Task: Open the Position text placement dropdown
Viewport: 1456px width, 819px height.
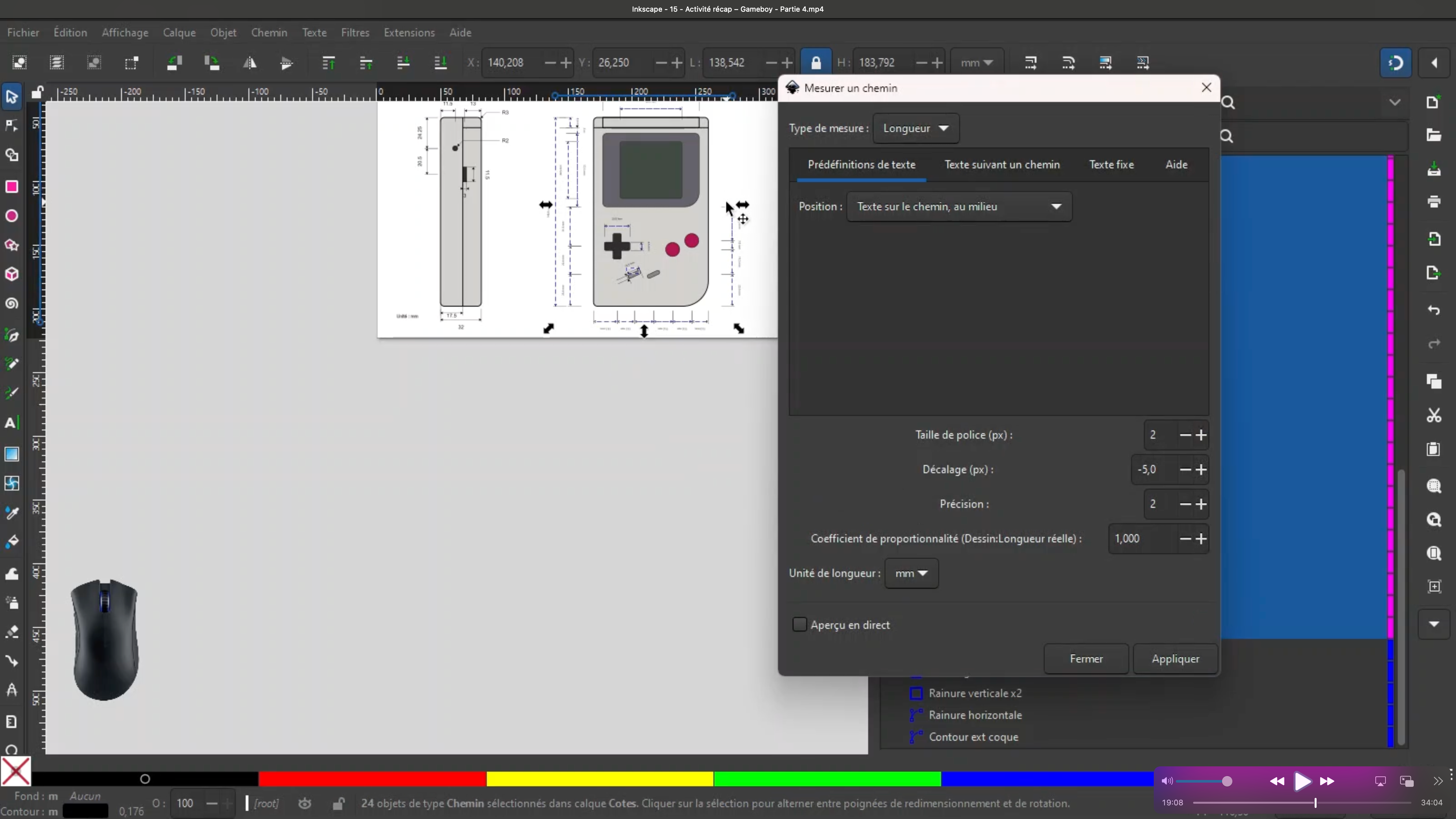Action: coord(959,207)
